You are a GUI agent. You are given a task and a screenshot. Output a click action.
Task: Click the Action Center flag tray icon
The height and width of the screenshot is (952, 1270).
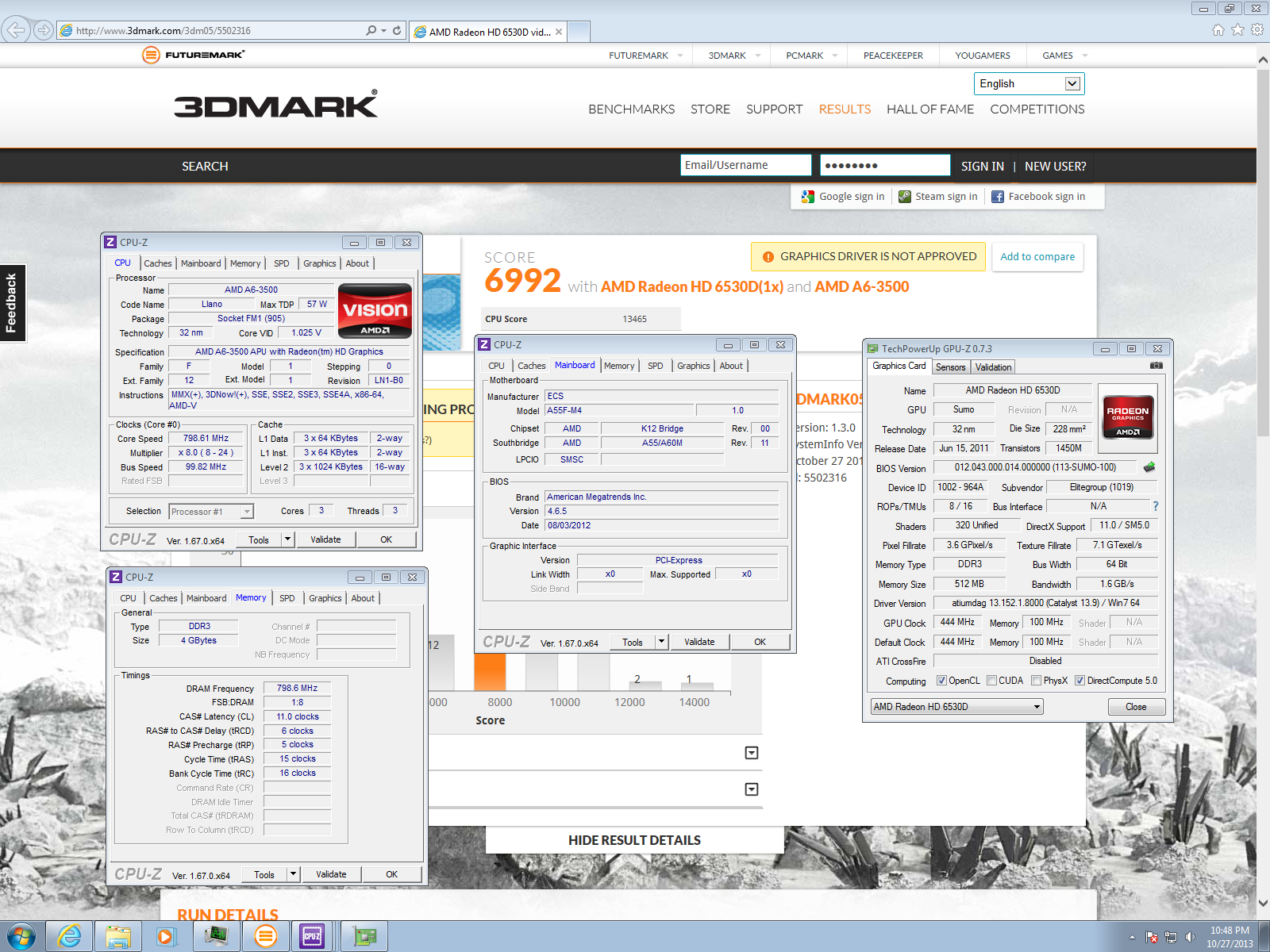point(1153,937)
